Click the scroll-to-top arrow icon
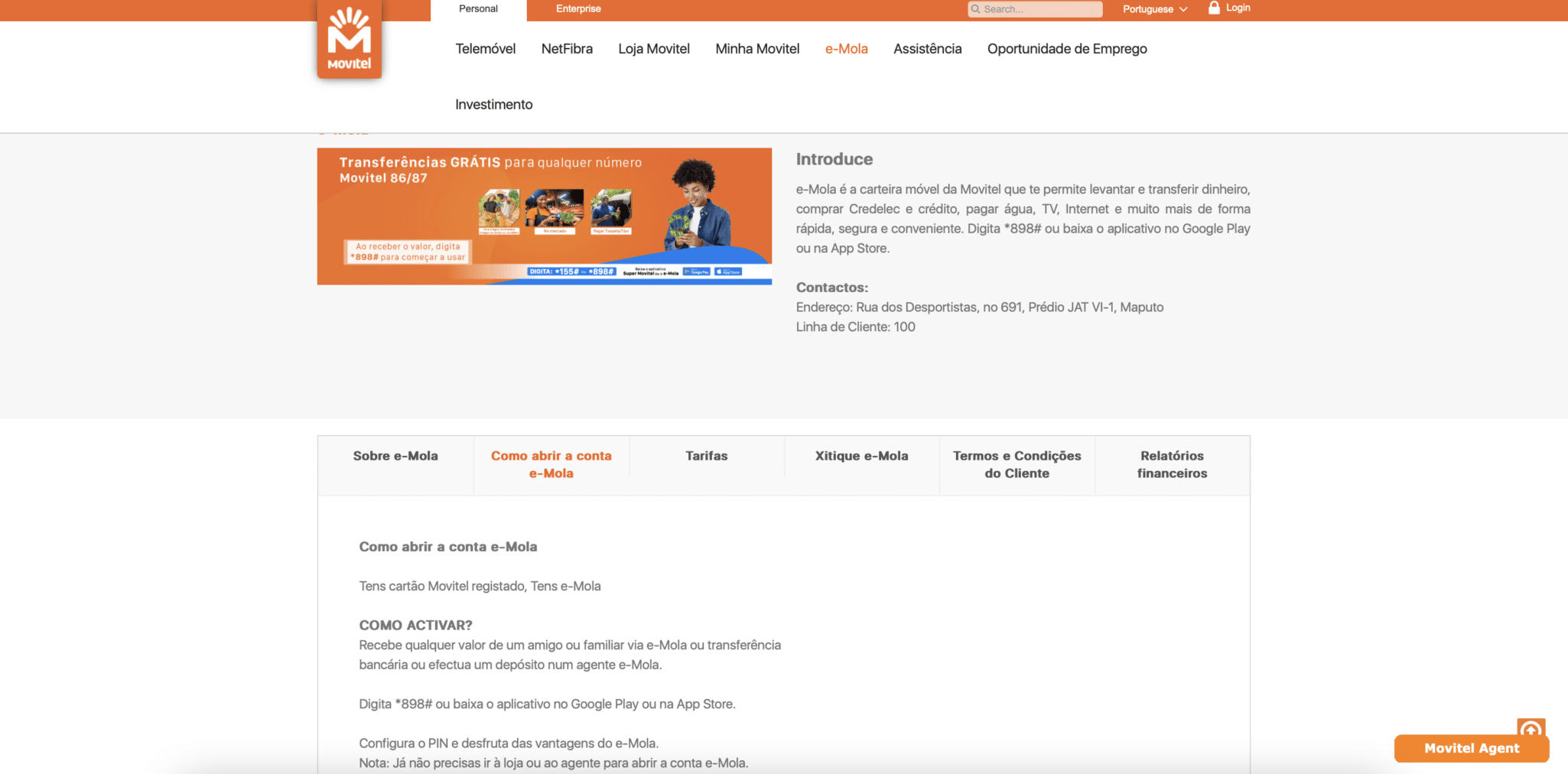Screen dimensions: 1568x774 click(1531, 727)
